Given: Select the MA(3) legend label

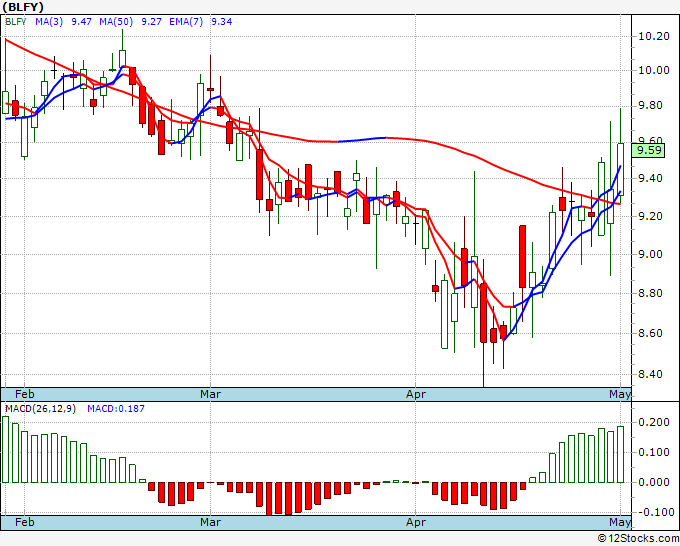Looking at the screenshot, I should (49, 21).
